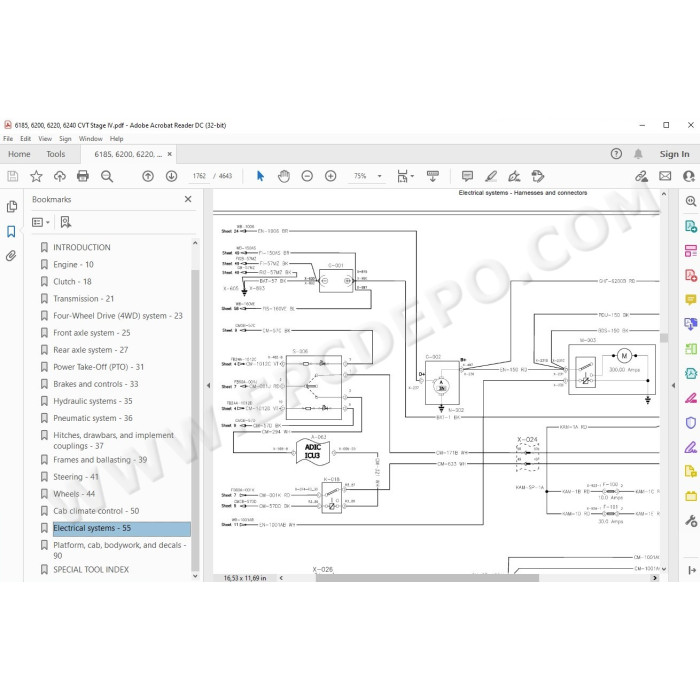Open the Brakes and controls - 33 bookmark
The image size is (700, 700).
coord(96,384)
